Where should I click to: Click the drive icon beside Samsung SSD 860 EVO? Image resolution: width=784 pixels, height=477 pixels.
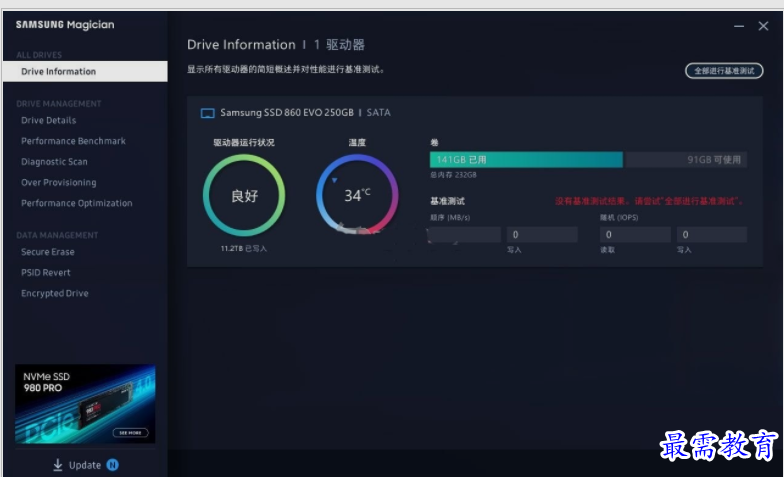208,113
